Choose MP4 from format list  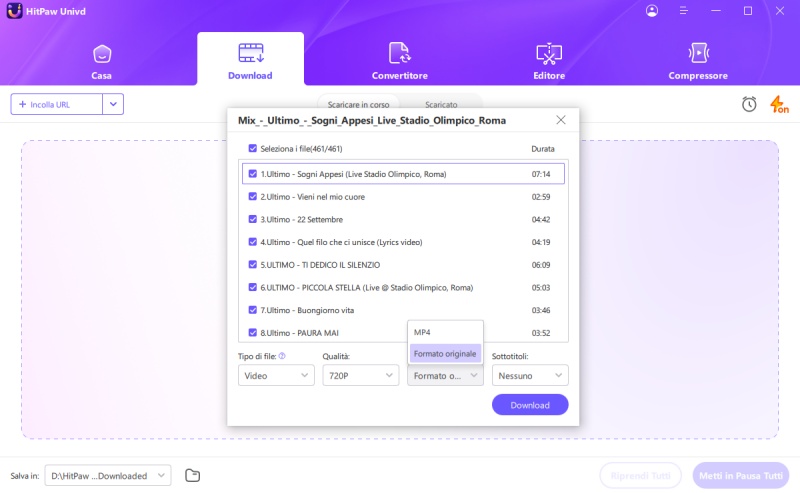click(x=445, y=332)
